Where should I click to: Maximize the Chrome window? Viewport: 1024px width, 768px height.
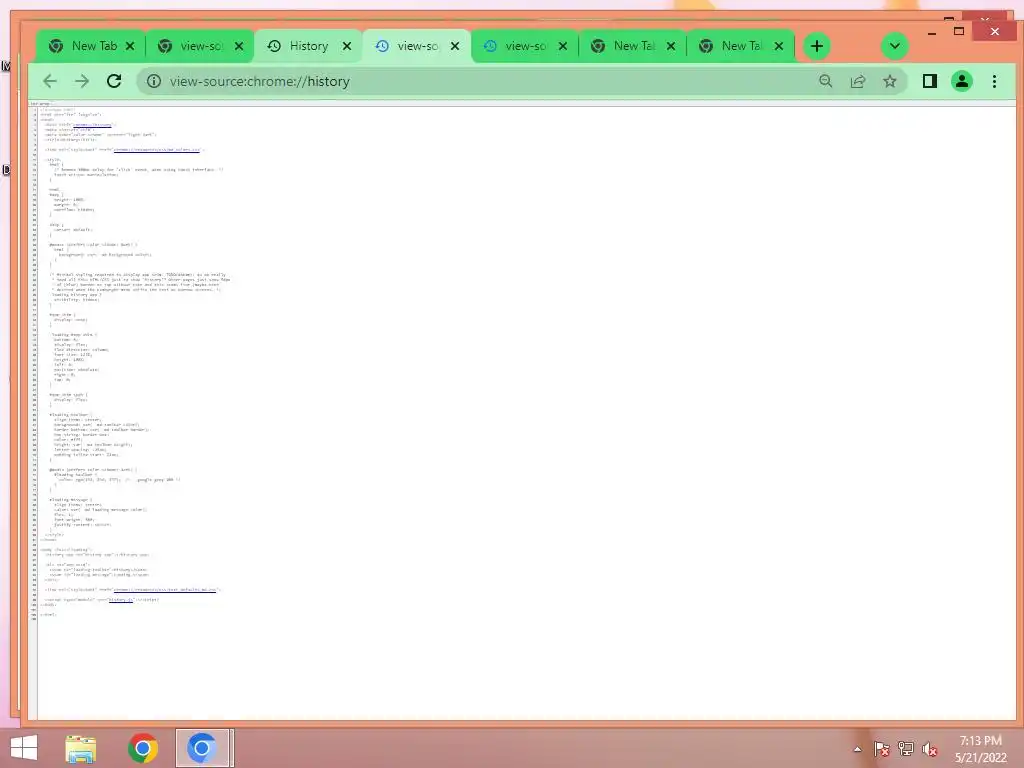tap(959, 31)
